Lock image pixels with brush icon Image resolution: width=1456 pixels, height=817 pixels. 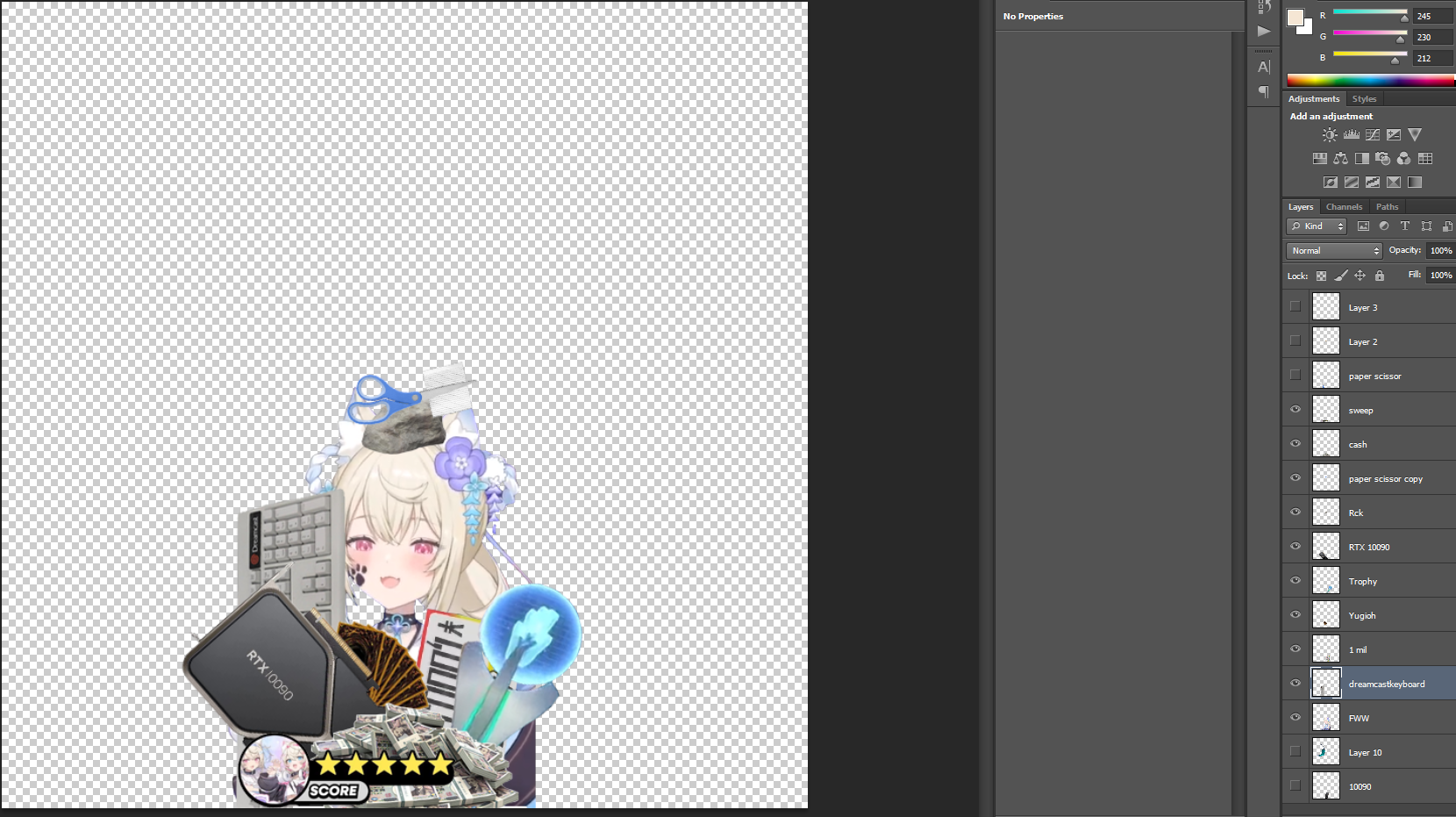pyautogui.click(x=1341, y=276)
